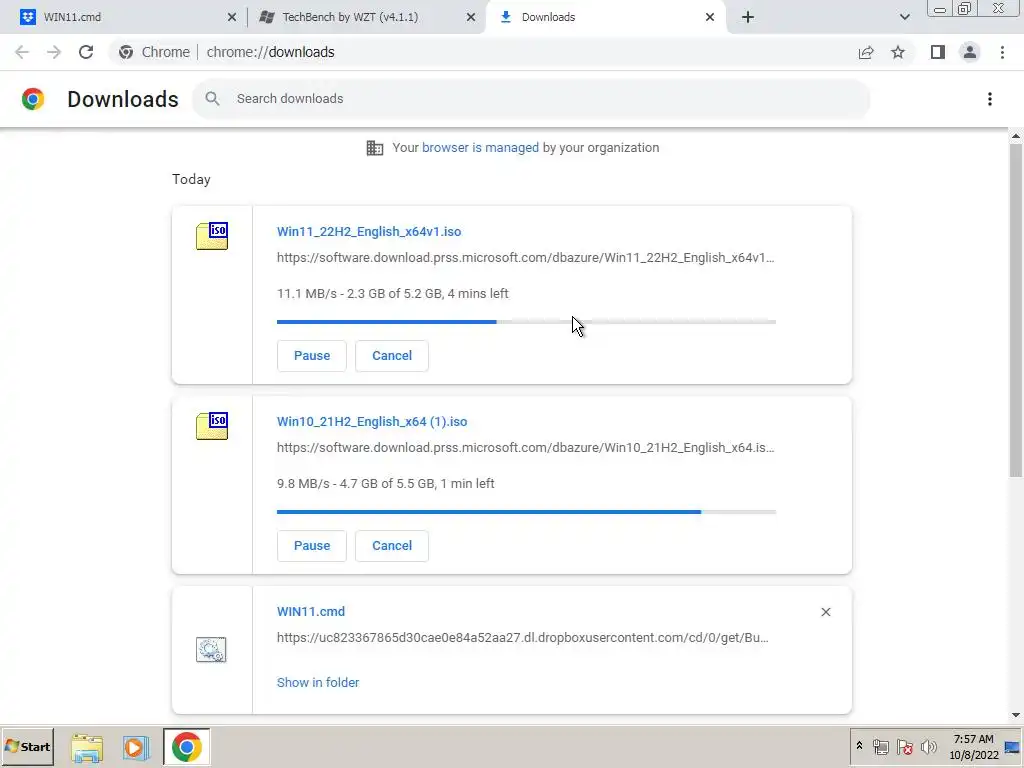
Task: Reload the downloads page
Action: [x=86, y=52]
